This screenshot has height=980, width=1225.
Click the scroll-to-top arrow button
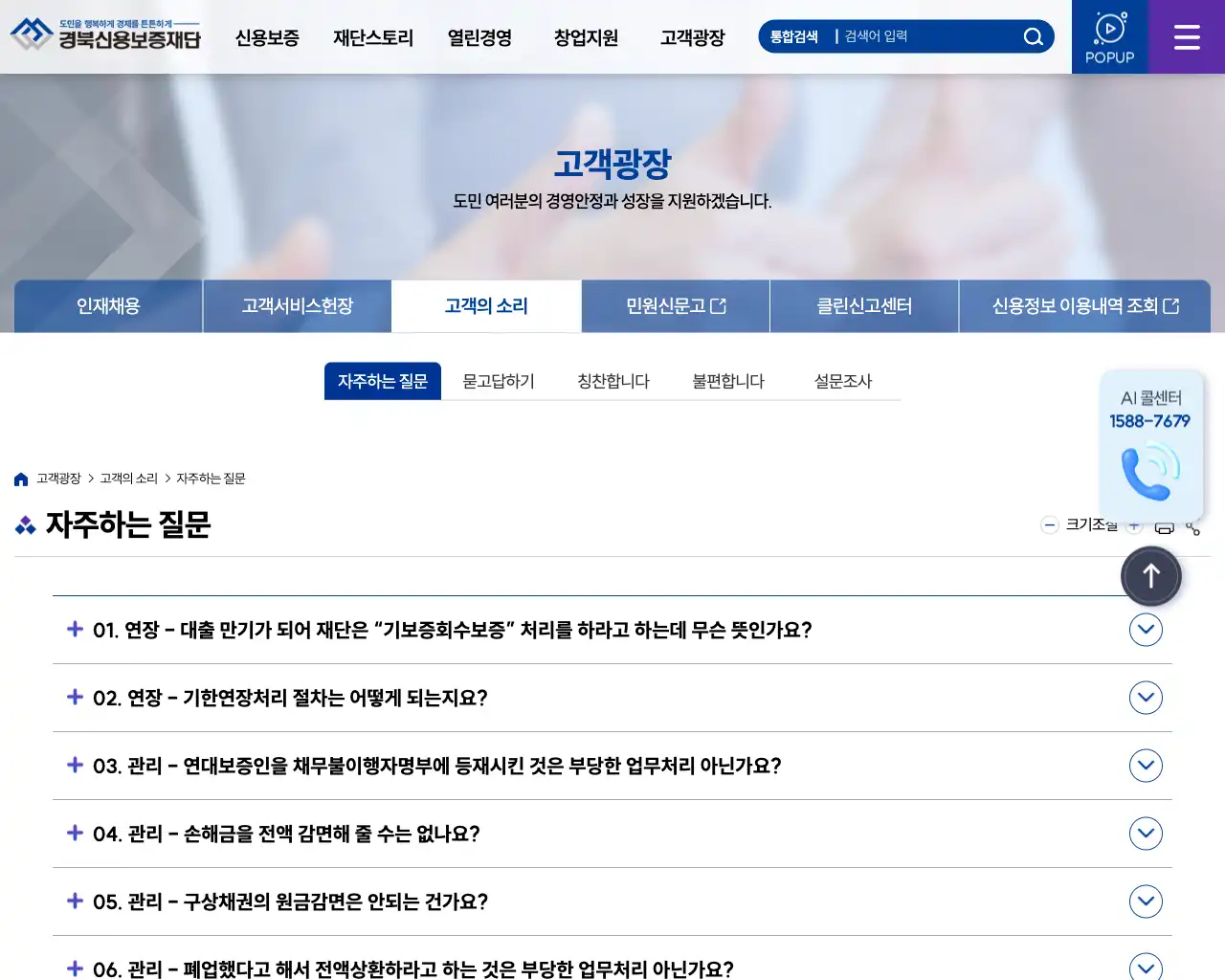(1151, 576)
